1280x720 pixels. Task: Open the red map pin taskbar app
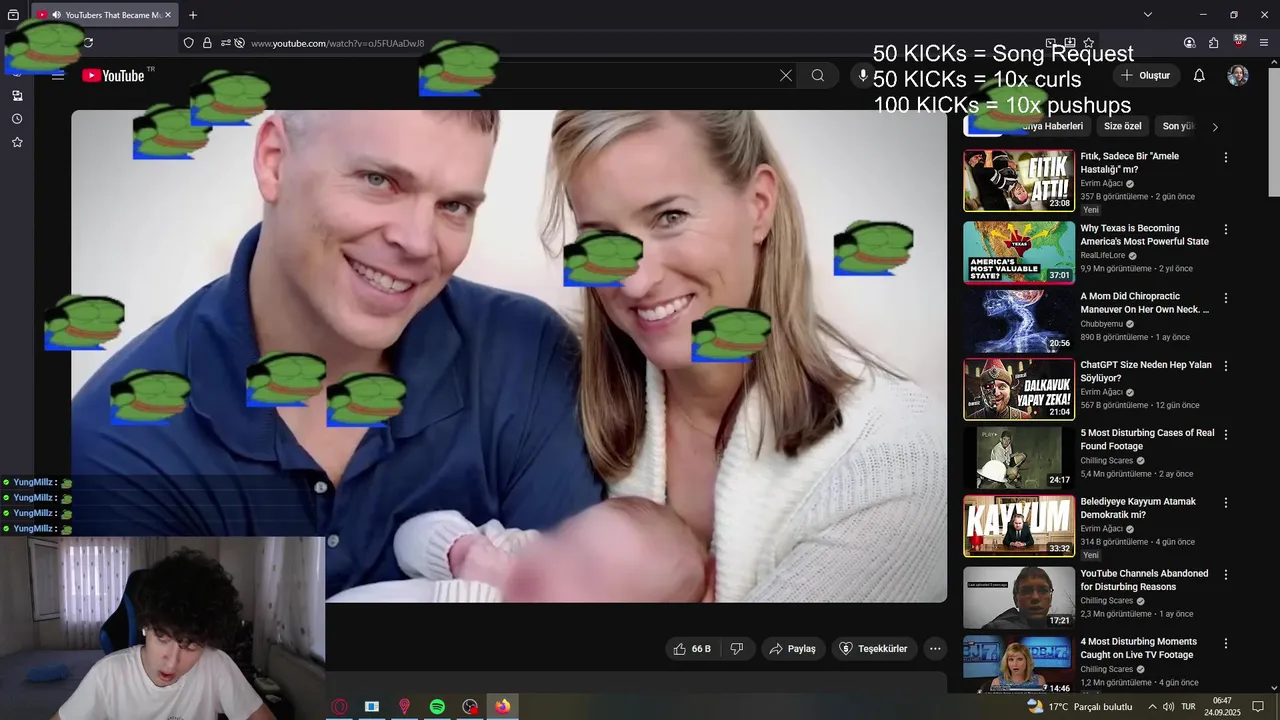click(404, 707)
